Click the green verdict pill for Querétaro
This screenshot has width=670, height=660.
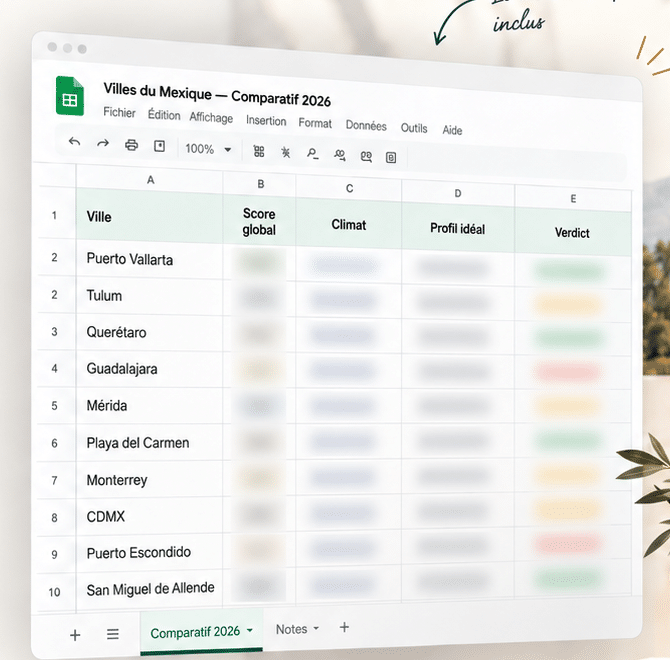click(x=569, y=338)
